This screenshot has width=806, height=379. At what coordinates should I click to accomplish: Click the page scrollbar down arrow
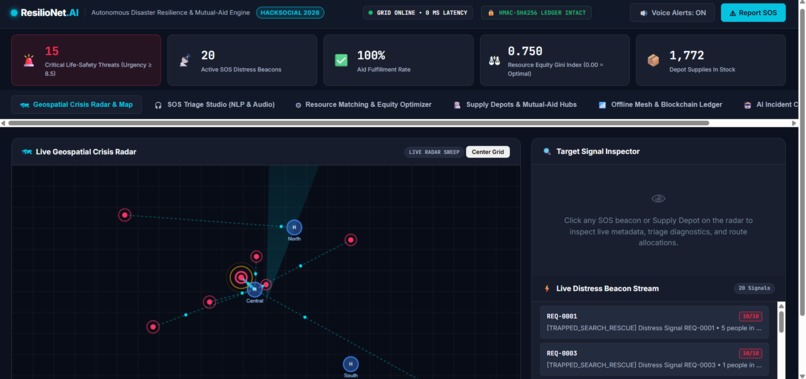(x=802, y=375)
